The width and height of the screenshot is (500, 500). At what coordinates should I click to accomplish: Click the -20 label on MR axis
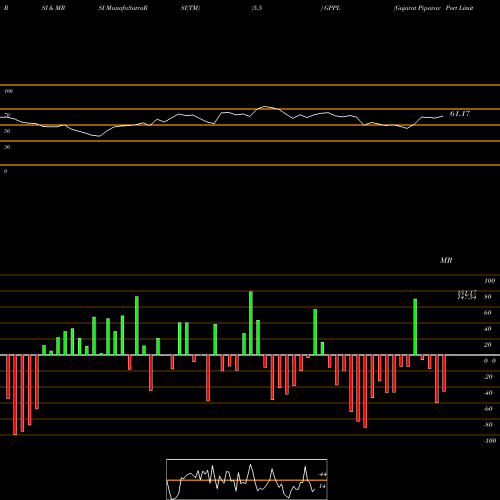488,377
